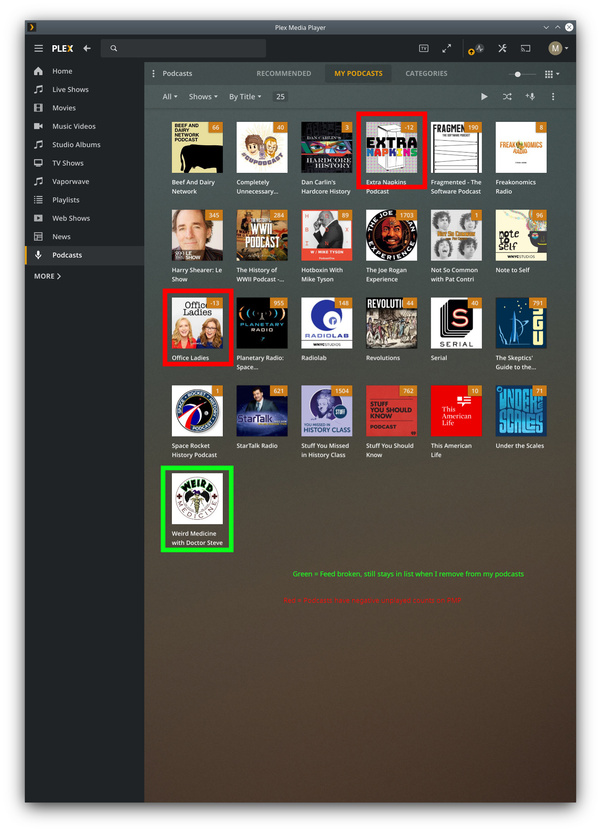This screenshot has width=601, height=832.
Task: Open the three-dot menu in the filter bar
Action: tap(553, 97)
